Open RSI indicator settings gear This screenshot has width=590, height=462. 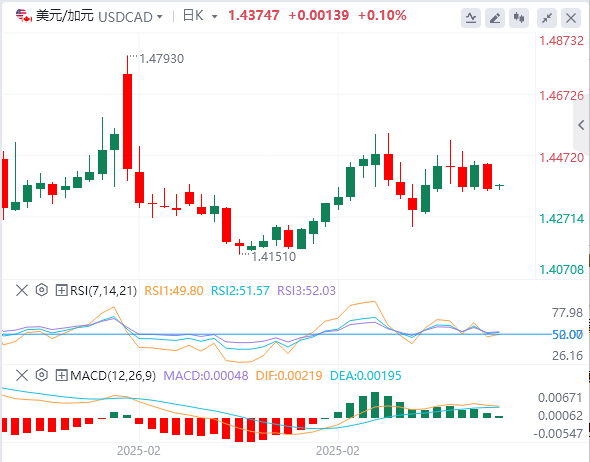click(x=42, y=290)
